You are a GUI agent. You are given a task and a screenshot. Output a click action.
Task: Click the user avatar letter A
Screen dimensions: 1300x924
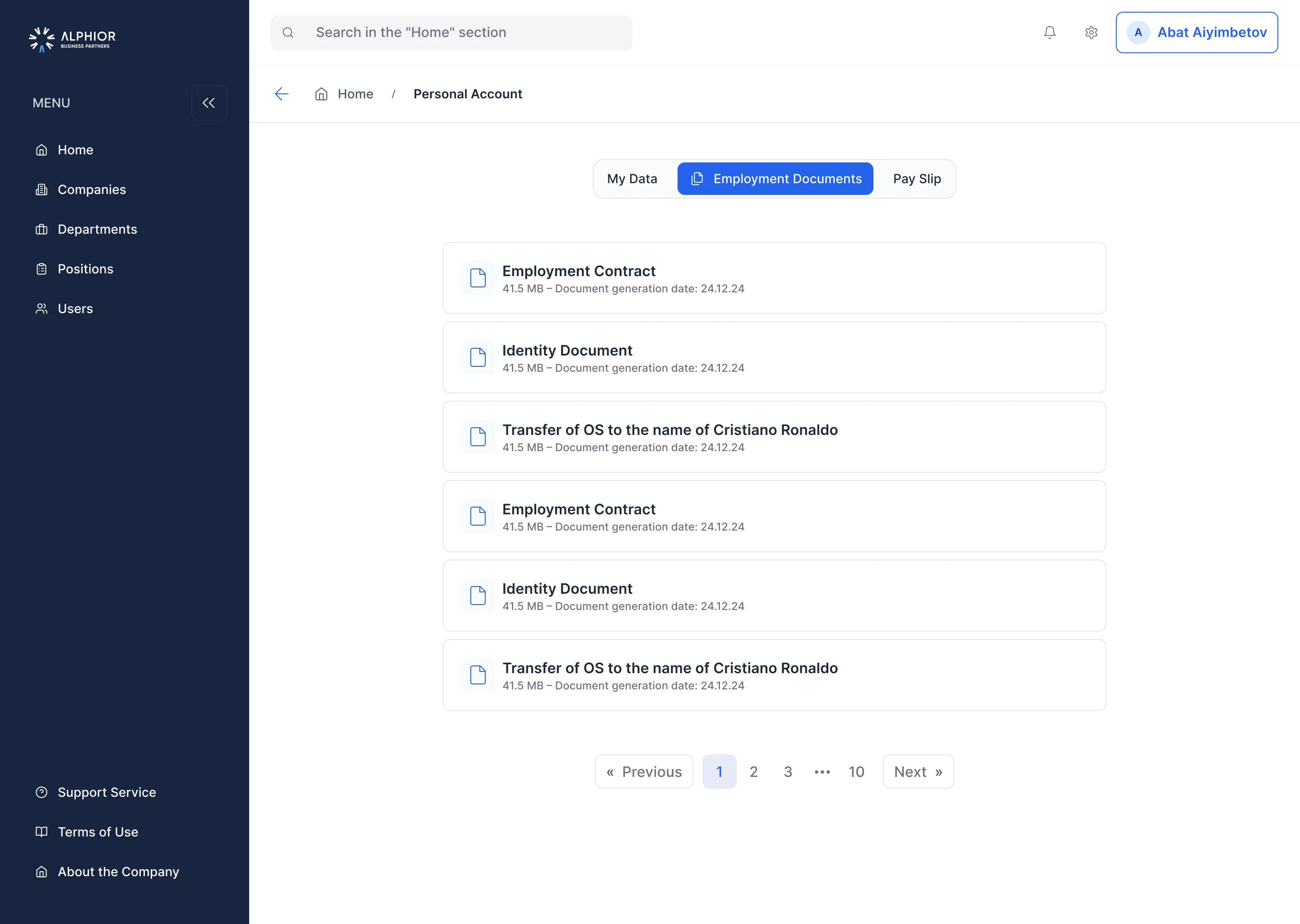pyautogui.click(x=1138, y=32)
